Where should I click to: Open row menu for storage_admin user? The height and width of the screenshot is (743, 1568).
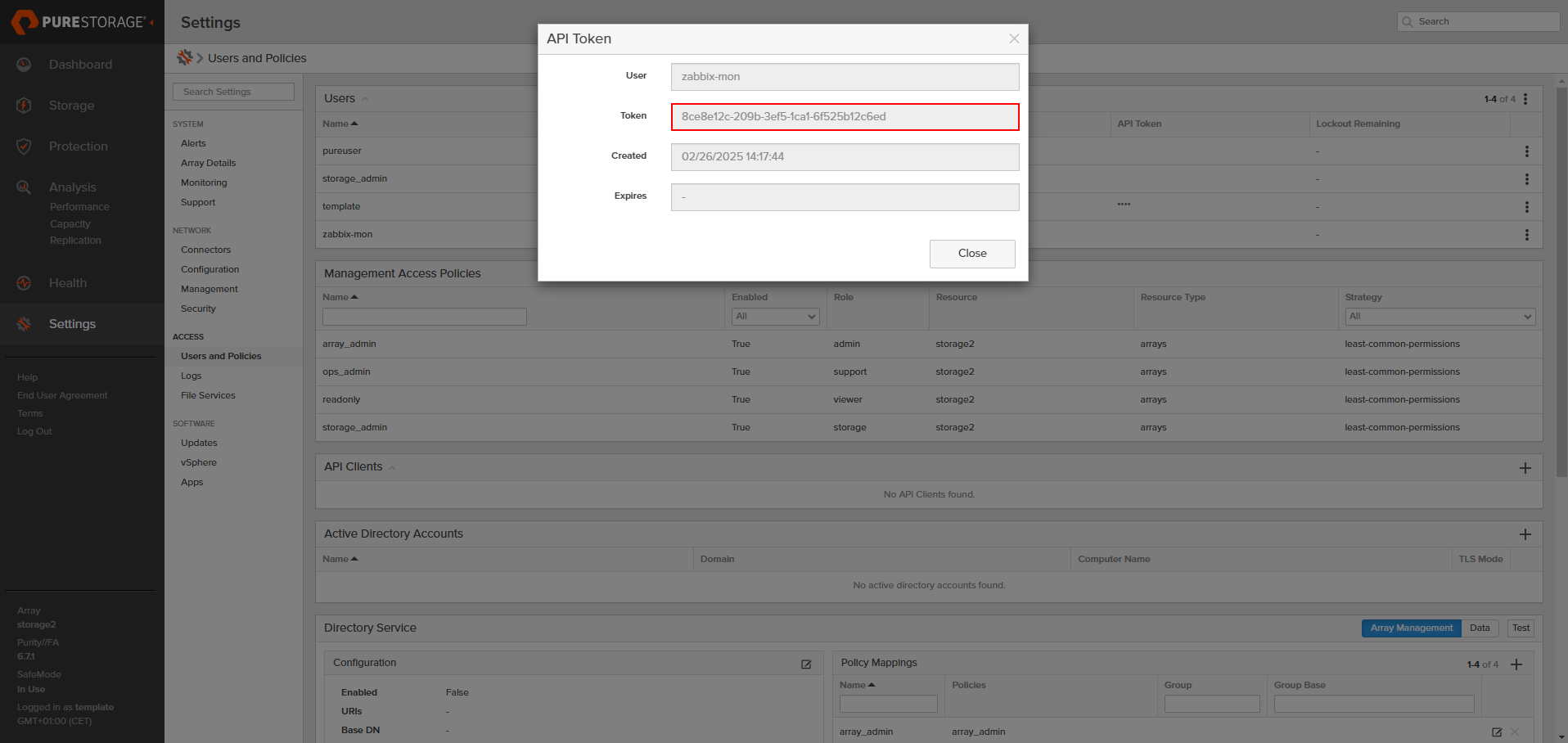1527,179
